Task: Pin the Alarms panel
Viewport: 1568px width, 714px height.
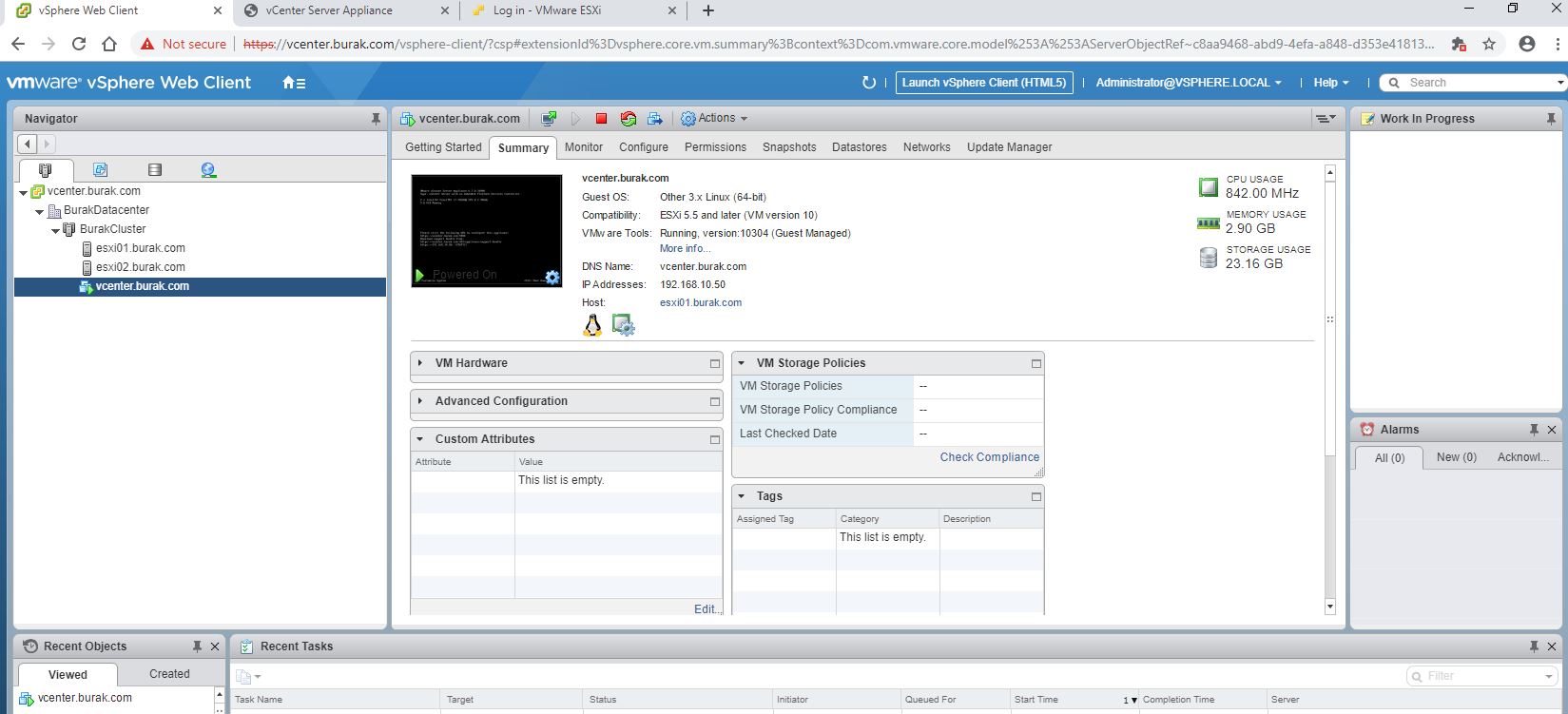Action: pyautogui.click(x=1534, y=430)
